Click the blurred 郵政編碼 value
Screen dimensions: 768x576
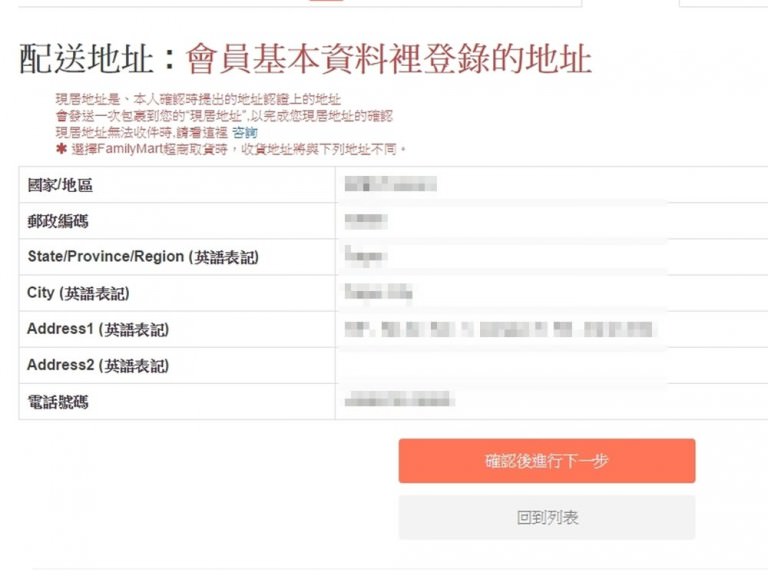coord(365,221)
